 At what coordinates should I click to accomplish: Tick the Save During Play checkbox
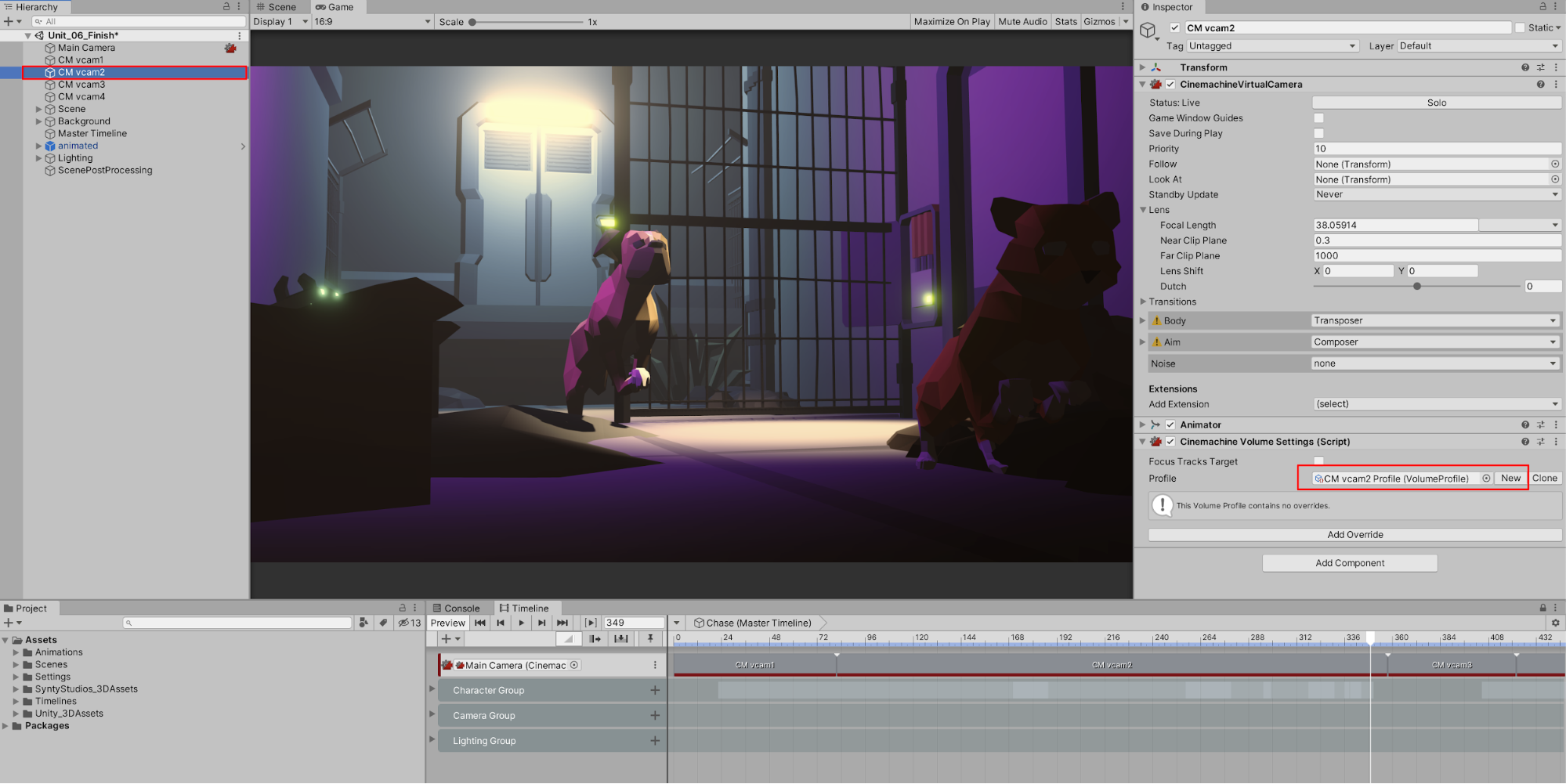pos(1318,133)
